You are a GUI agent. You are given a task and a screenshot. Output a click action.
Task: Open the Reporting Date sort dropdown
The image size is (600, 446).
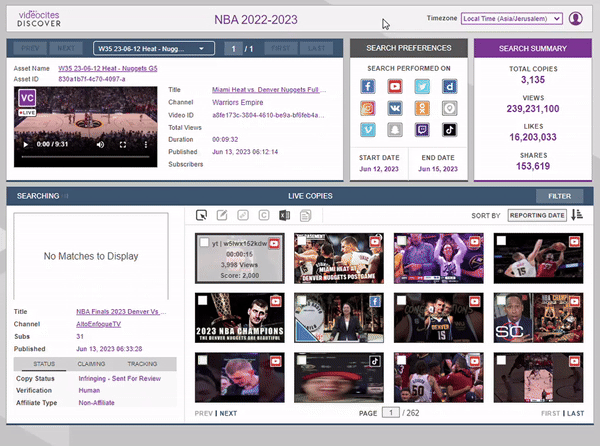tap(537, 215)
